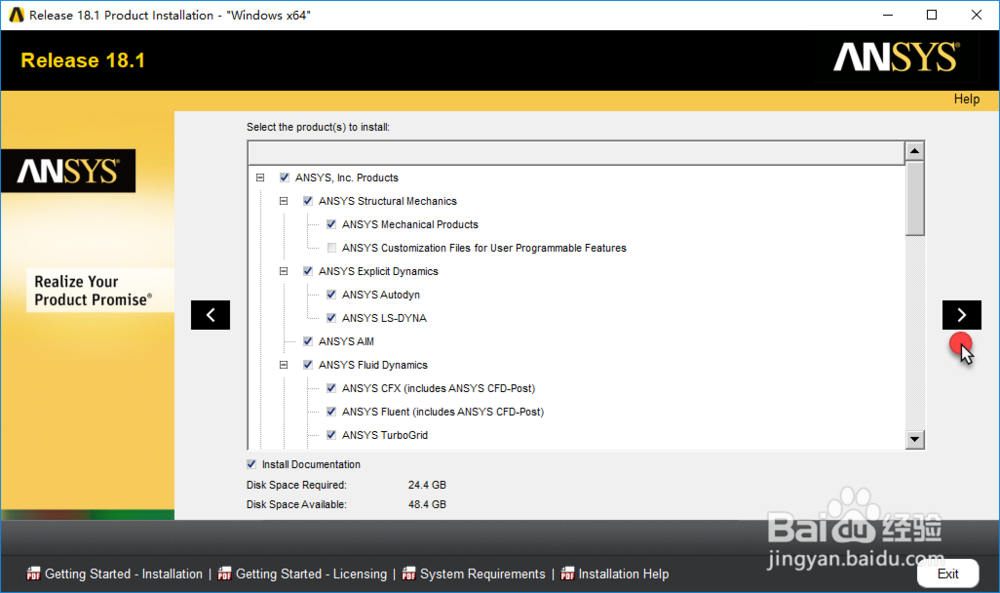Open PDF icon beside System Requirements

tap(409, 574)
